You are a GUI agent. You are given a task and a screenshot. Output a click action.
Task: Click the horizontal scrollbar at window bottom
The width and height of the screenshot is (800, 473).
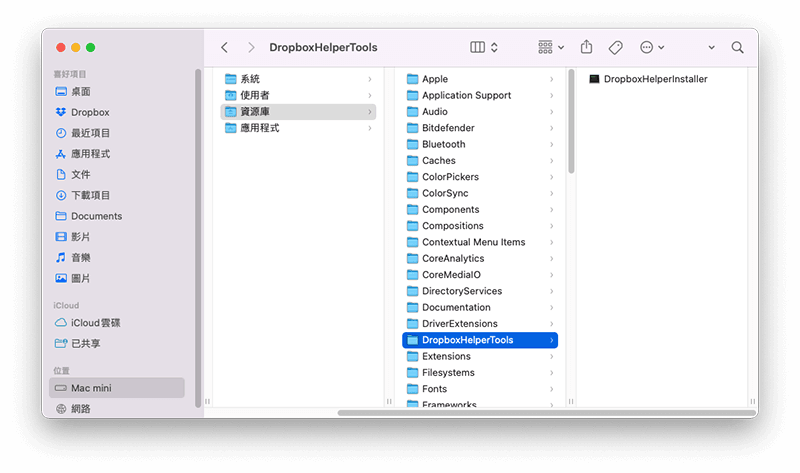[546, 413]
